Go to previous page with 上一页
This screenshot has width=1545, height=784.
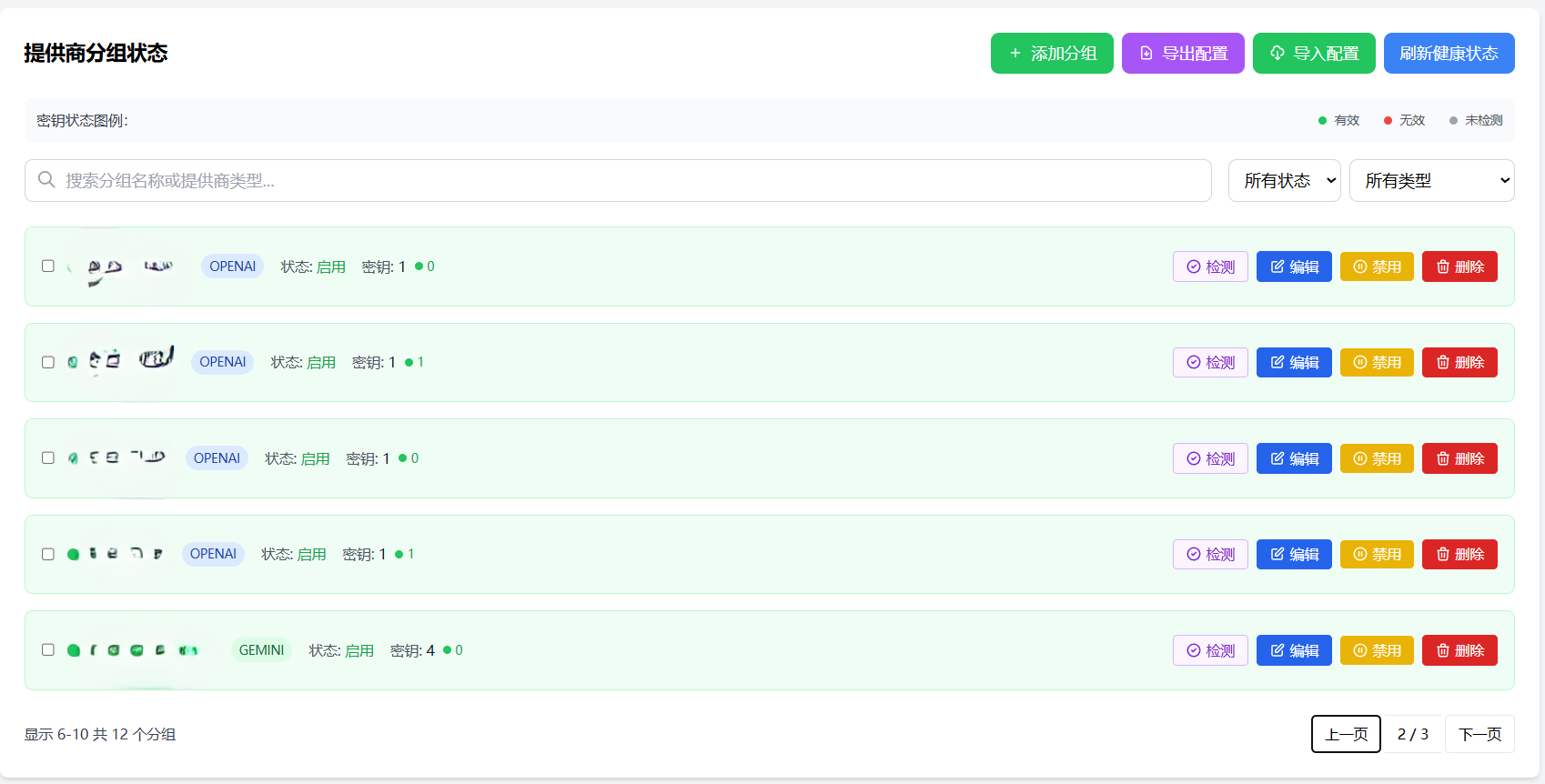click(x=1346, y=734)
